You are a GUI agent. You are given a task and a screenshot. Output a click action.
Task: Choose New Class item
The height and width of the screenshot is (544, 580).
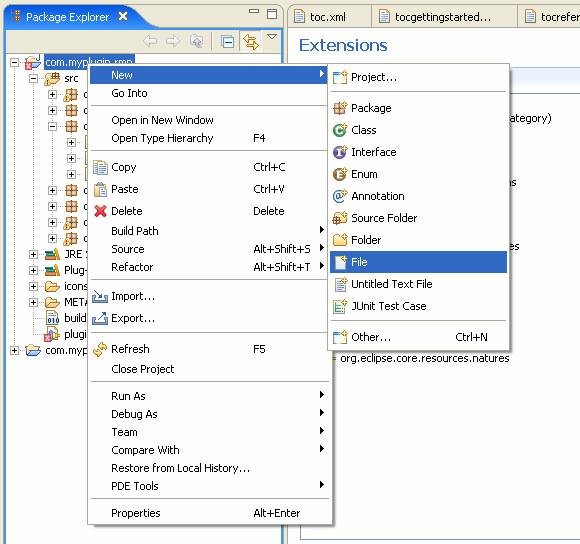pyautogui.click(x=418, y=130)
